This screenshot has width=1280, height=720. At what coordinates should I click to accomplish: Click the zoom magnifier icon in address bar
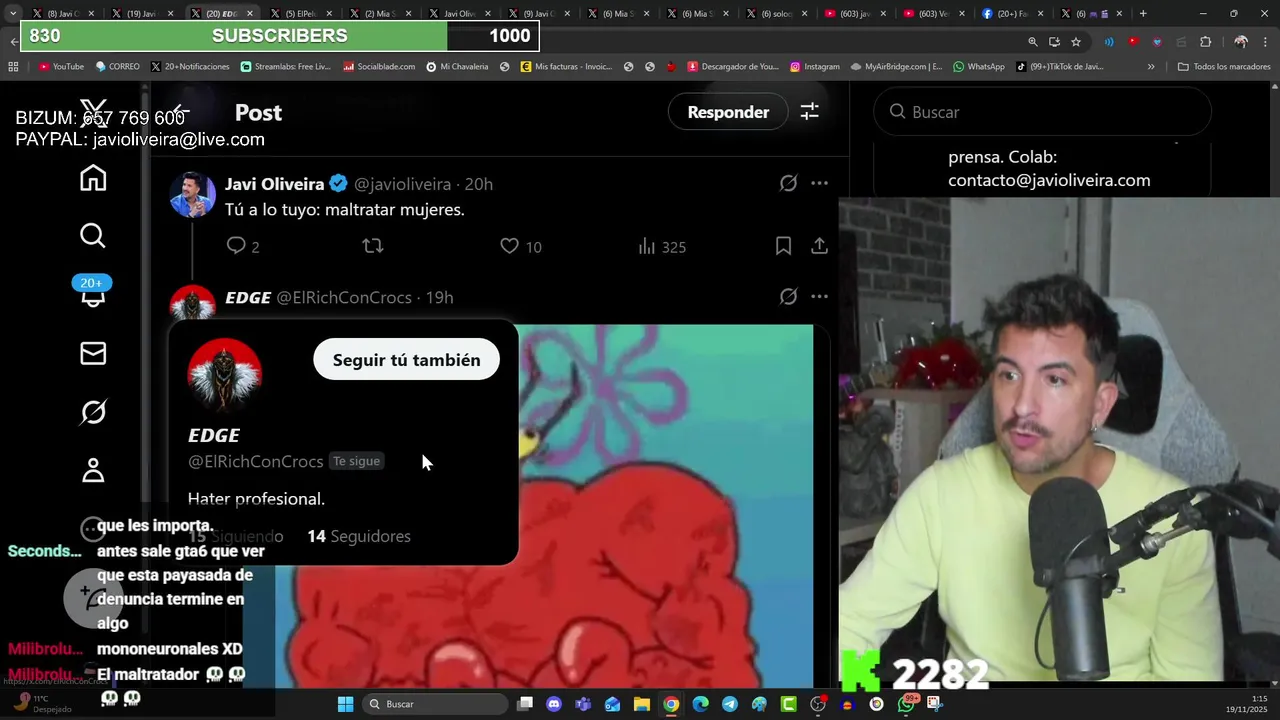(1033, 42)
